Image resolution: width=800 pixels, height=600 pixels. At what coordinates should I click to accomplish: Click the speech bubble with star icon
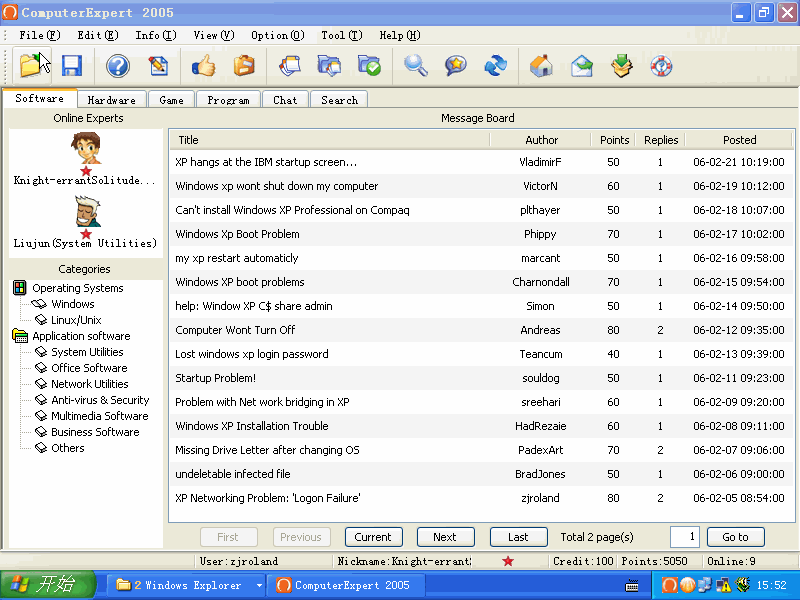click(x=456, y=66)
